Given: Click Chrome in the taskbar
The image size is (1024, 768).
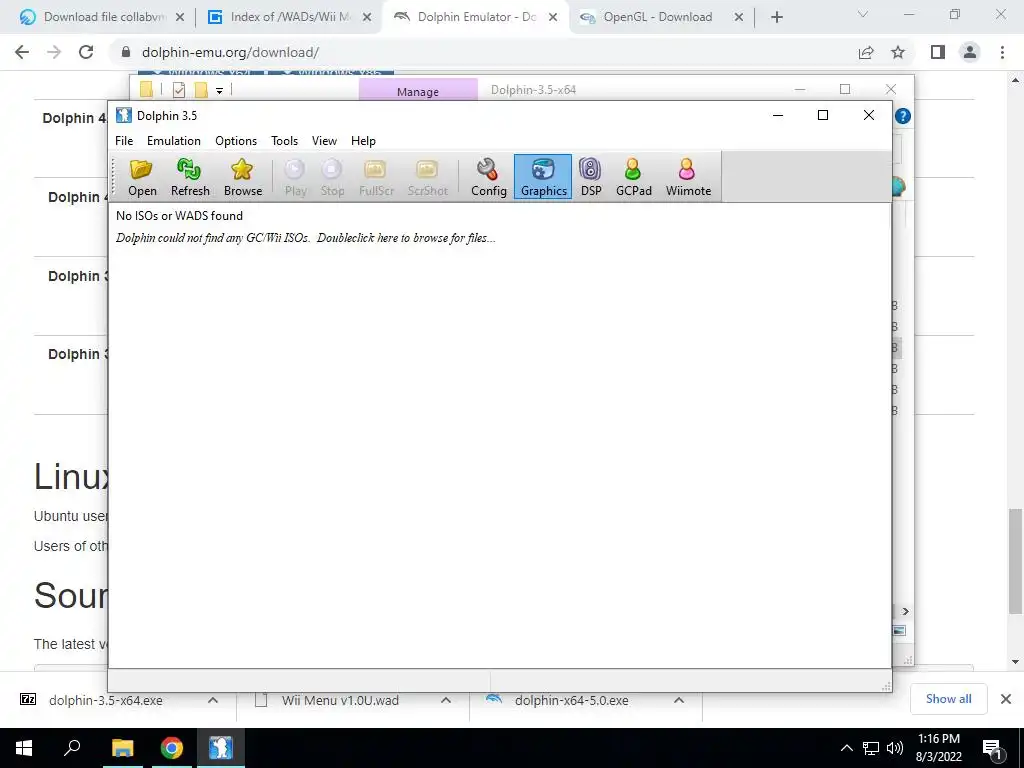Looking at the screenshot, I should coord(171,748).
